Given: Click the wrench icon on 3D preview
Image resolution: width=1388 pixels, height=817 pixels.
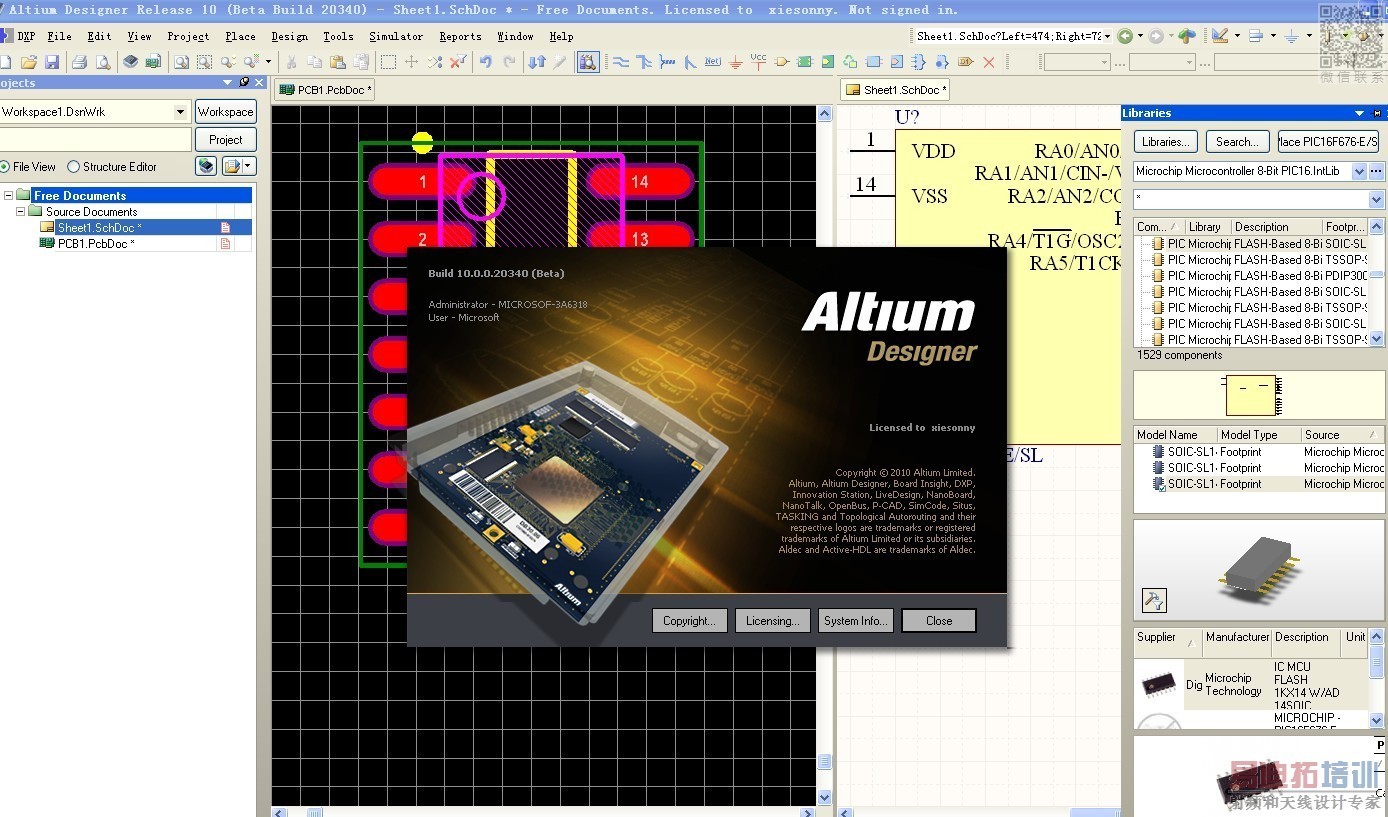Looking at the screenshot, I should pyautogui.click(x=1154, y=600).
